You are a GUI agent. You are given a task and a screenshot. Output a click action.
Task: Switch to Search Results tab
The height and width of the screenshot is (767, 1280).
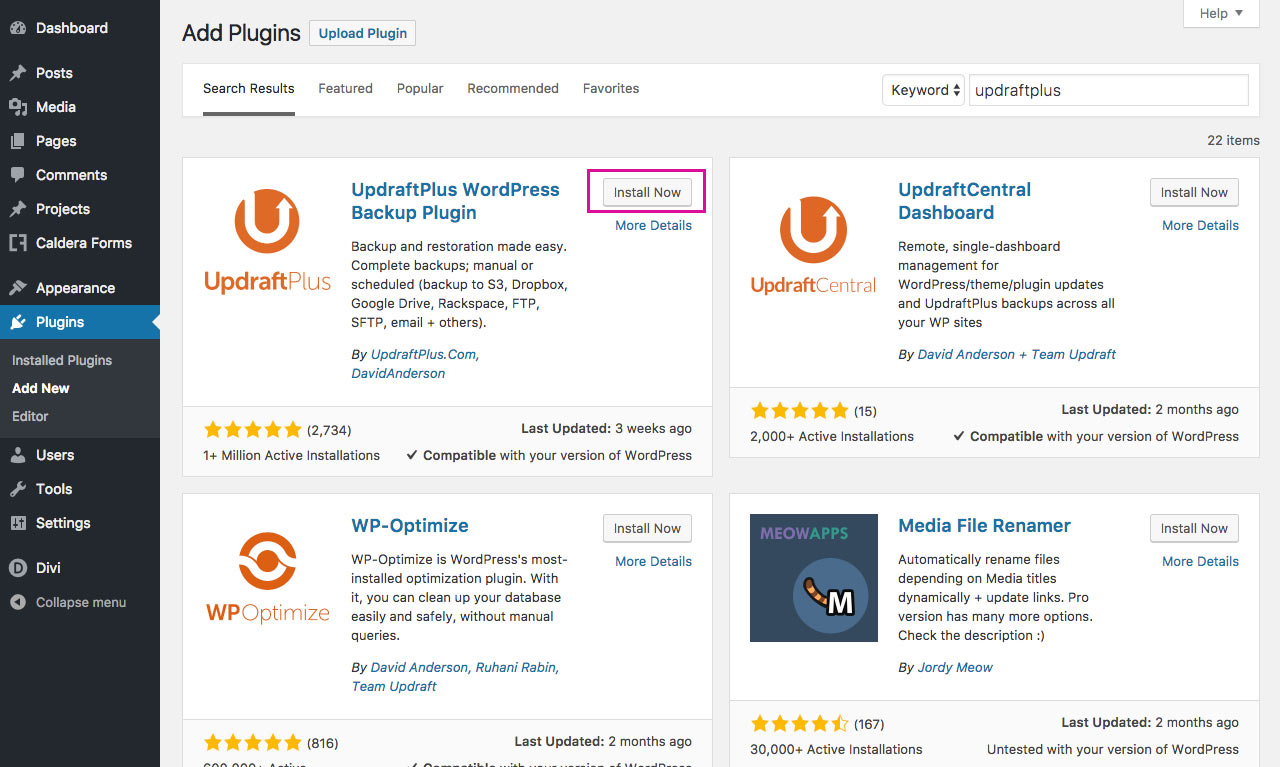click(249, 89)
